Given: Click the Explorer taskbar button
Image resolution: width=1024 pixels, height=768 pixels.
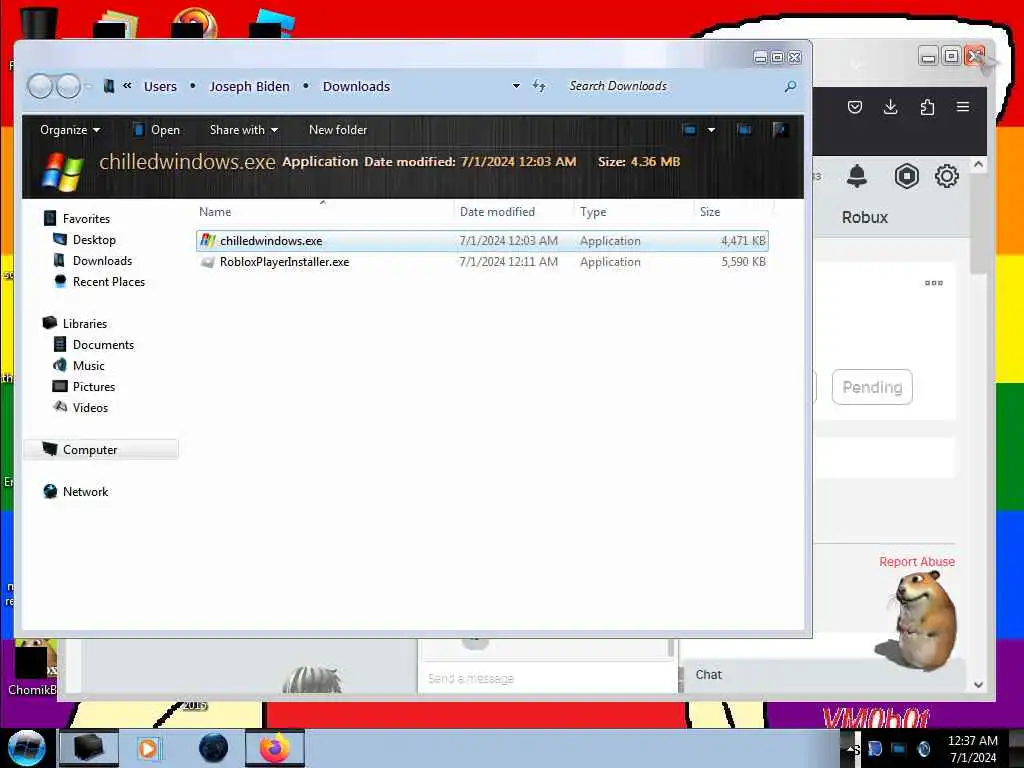Looking at the screenshot, I should [x=89, y=748].
